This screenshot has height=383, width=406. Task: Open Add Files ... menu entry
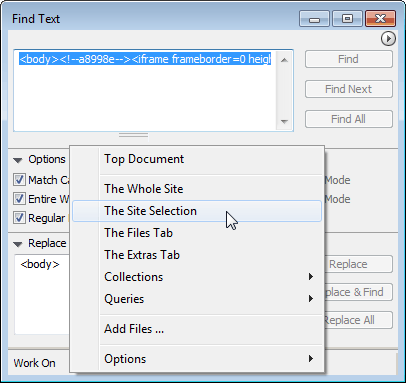pyautogui.click(x=197, y=329)
